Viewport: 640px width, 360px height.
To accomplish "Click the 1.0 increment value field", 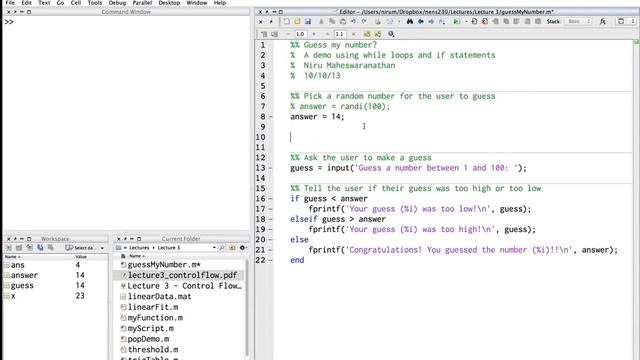I will (x=300, y=34).
